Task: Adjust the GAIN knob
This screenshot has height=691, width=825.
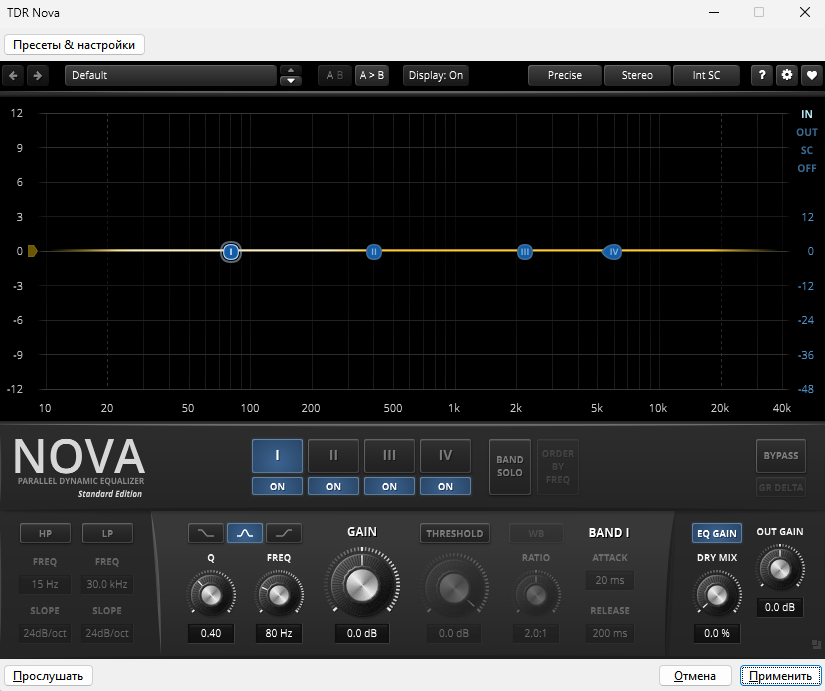Action: tap(362, 585)
